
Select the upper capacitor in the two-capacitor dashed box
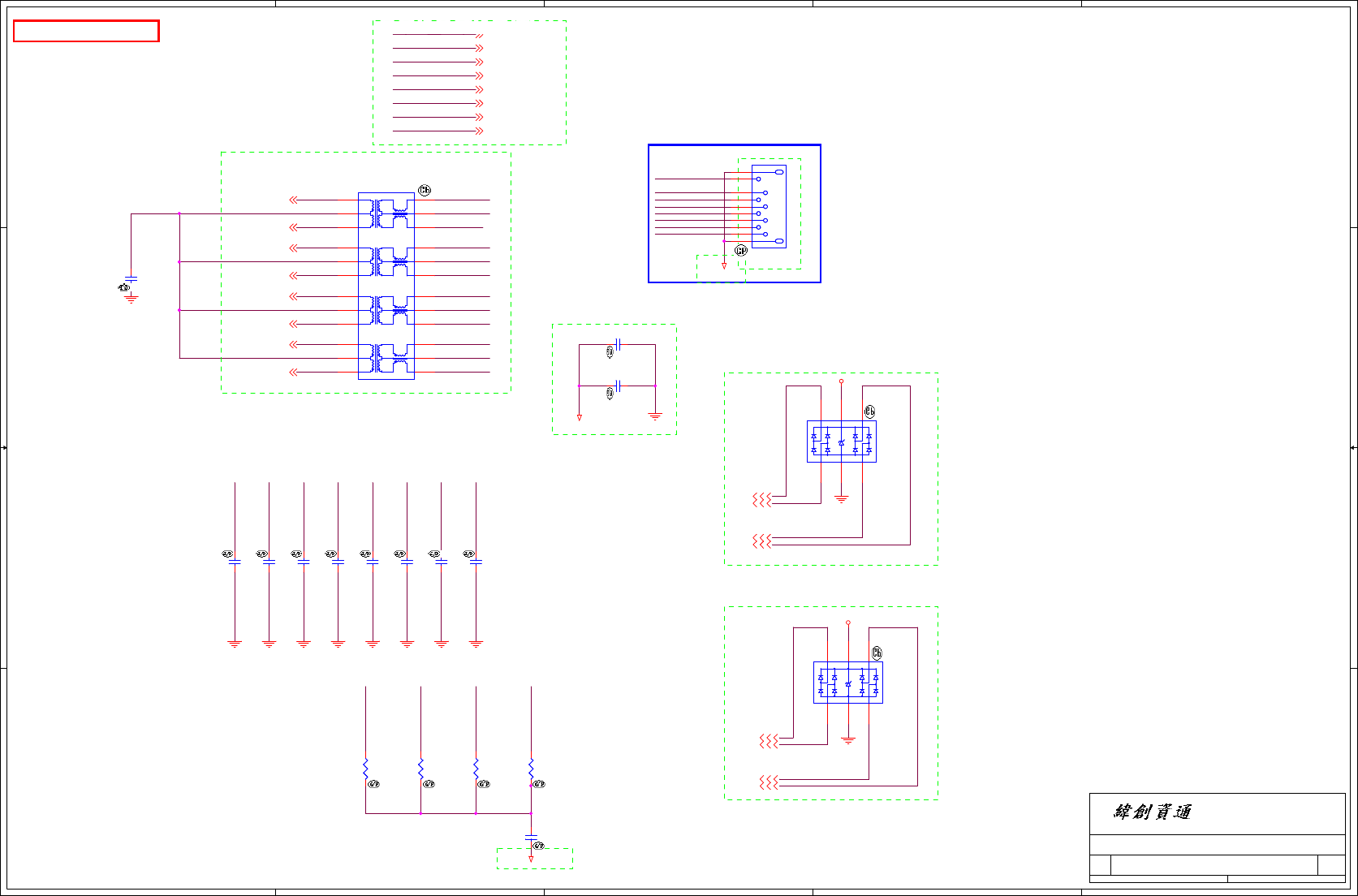[618, 345]
